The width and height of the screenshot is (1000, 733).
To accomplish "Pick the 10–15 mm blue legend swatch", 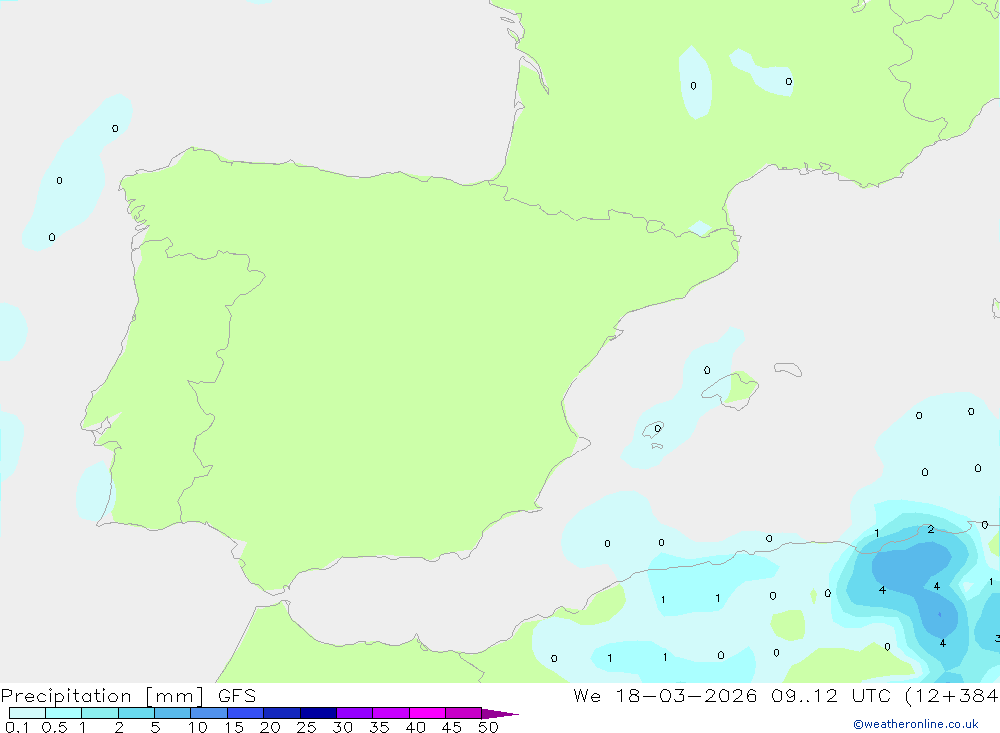I will pyautogui.click(x=209, y=713).
